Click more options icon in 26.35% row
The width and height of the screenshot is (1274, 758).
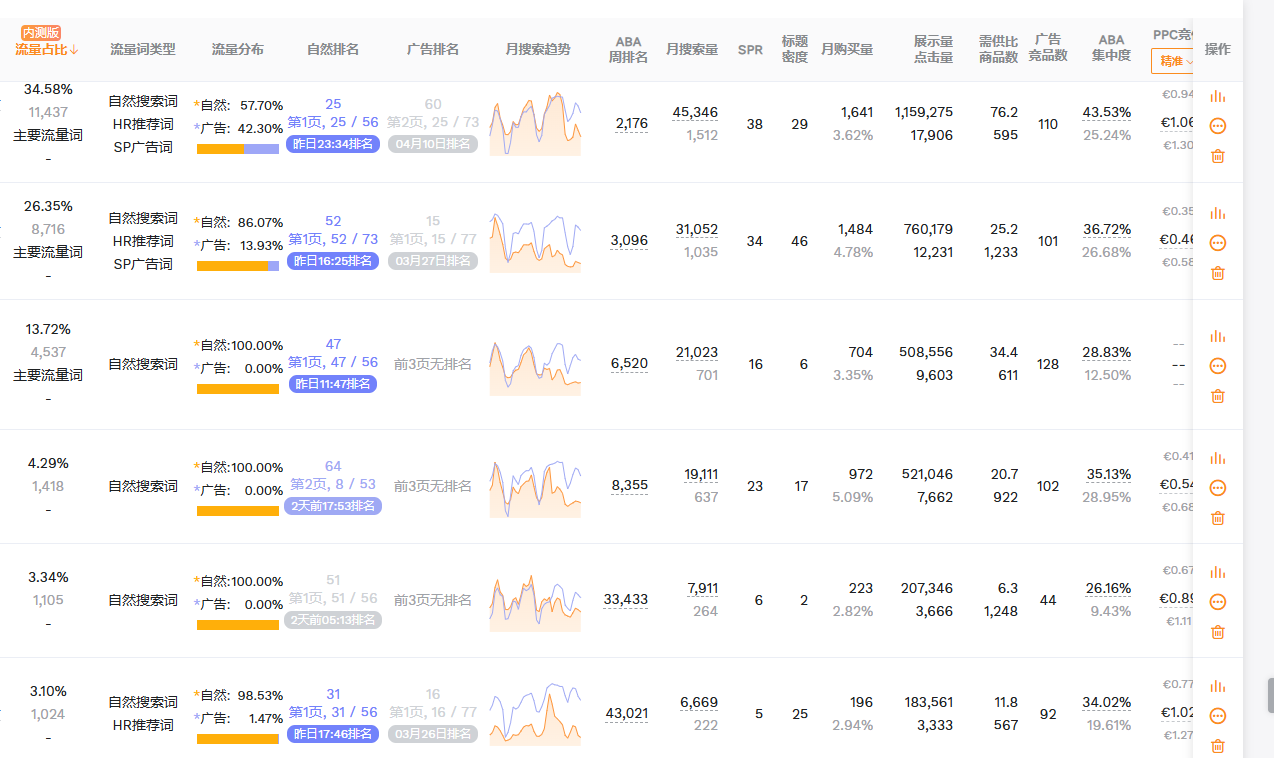1217,243
